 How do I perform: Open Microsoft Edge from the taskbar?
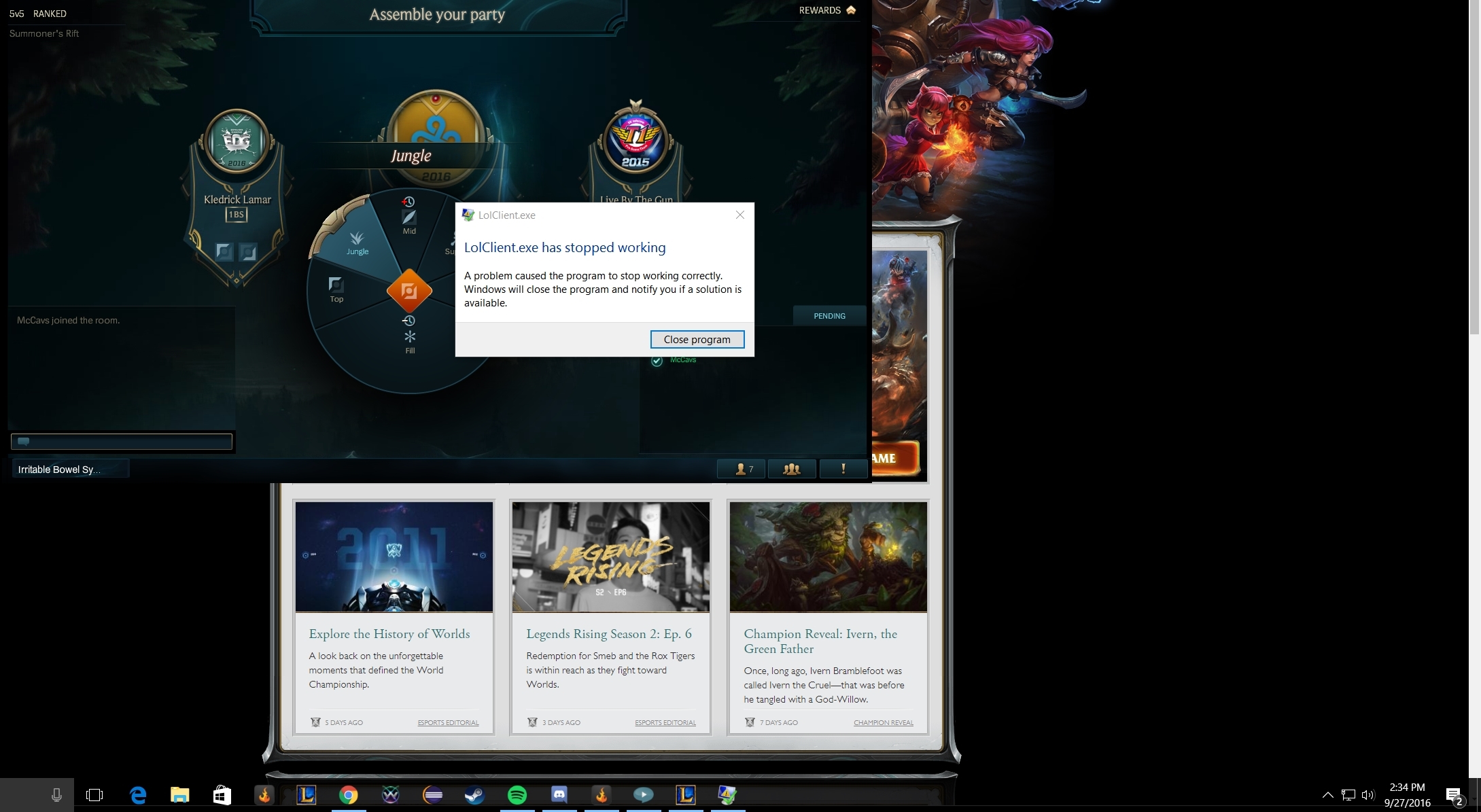pyautogui.click(x=138, y=795)
